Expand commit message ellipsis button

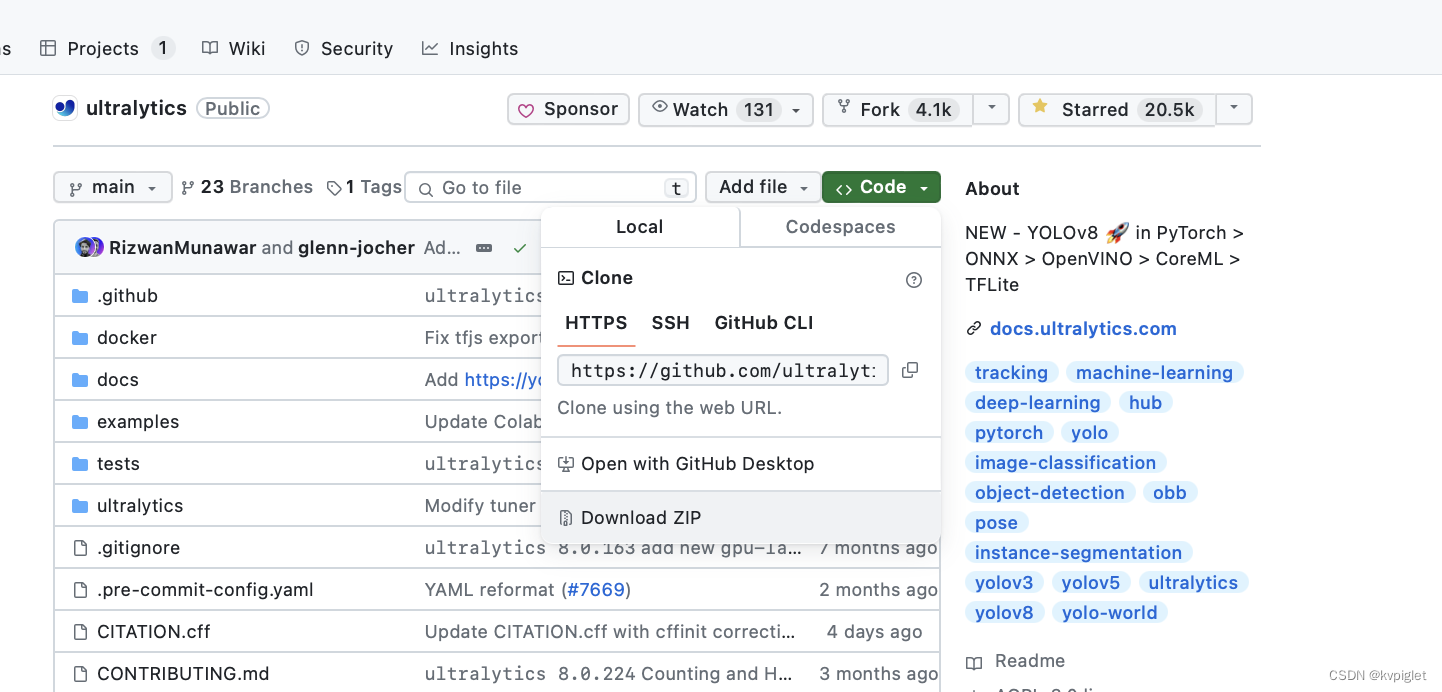484,247
